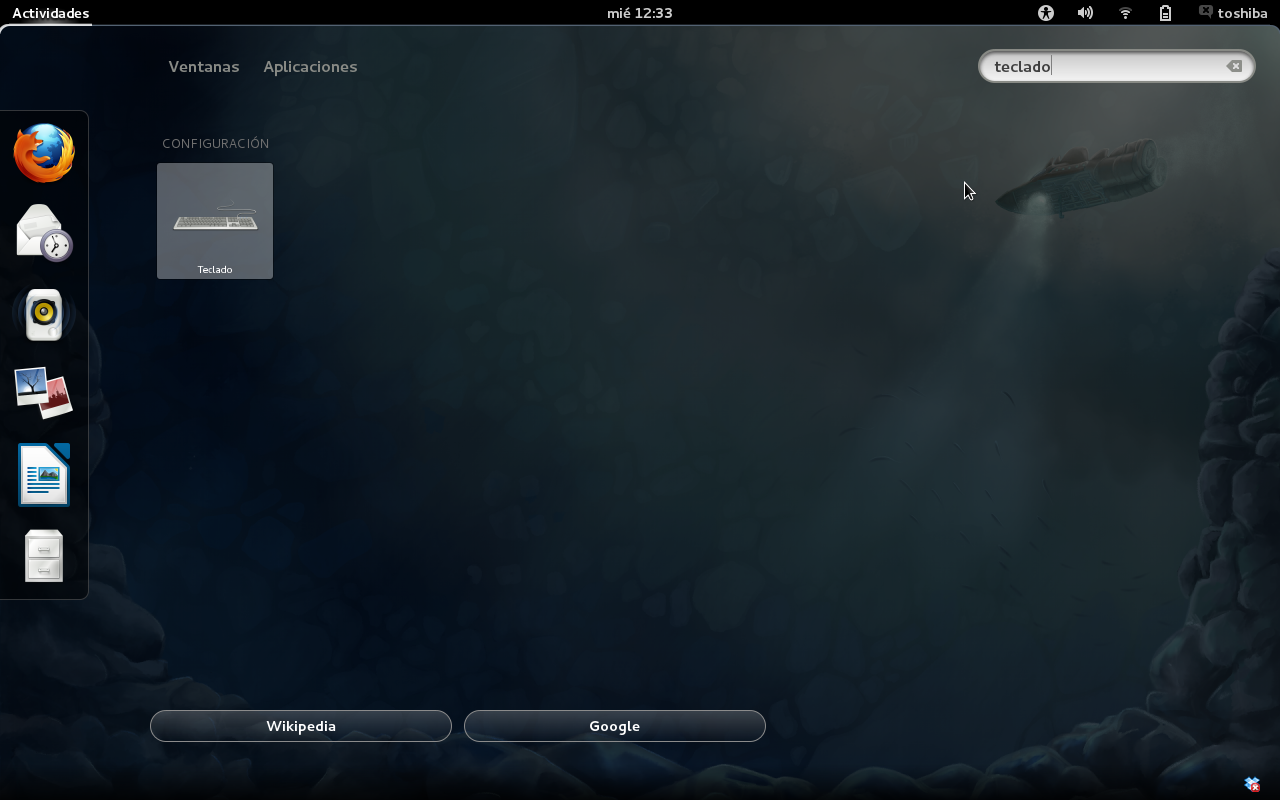This screenshot has width=1280, height=800.
Task: Switch to the Ventanas tab
Action: coord(203,66)
